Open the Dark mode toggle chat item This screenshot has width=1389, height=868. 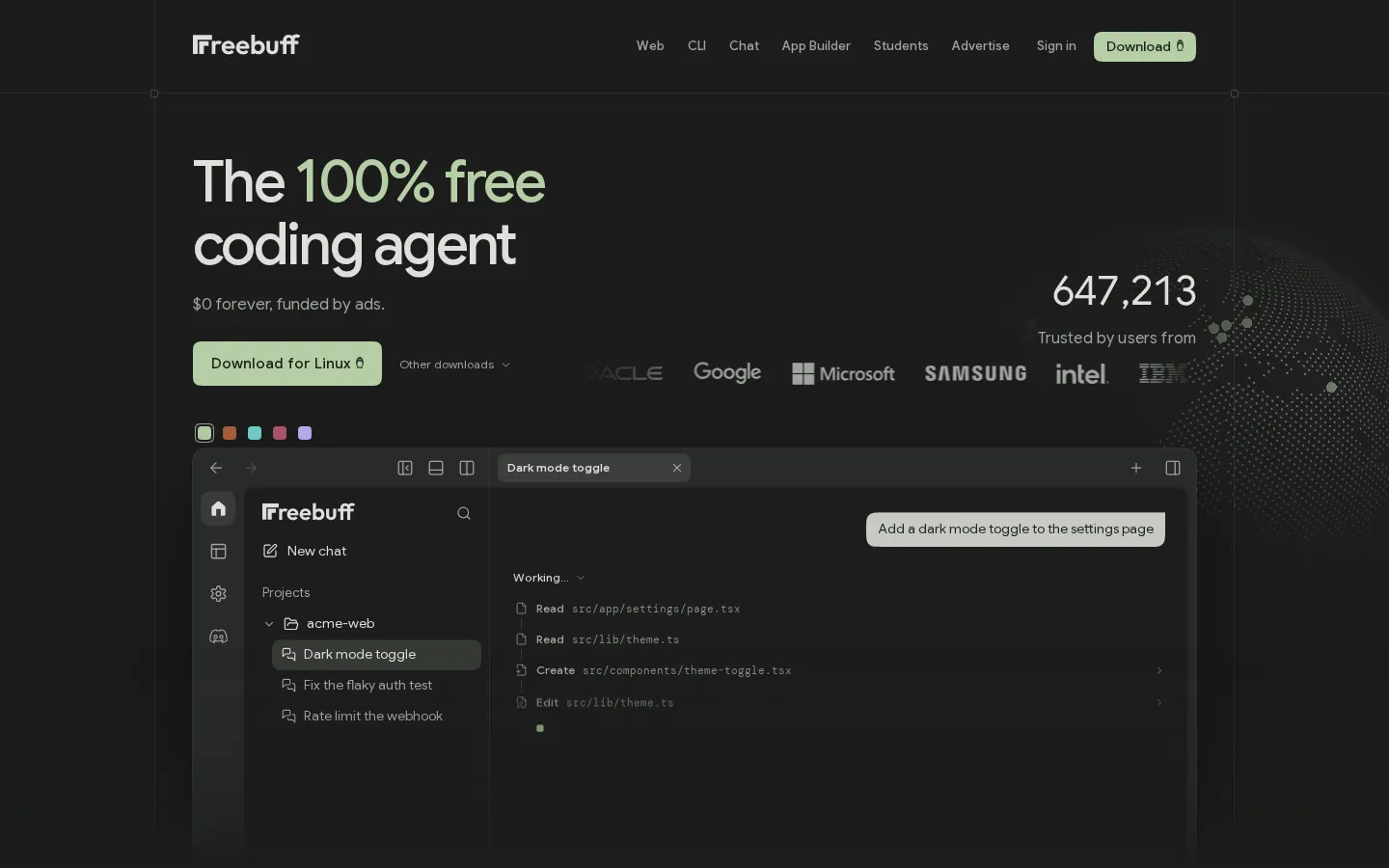(376, 654)
